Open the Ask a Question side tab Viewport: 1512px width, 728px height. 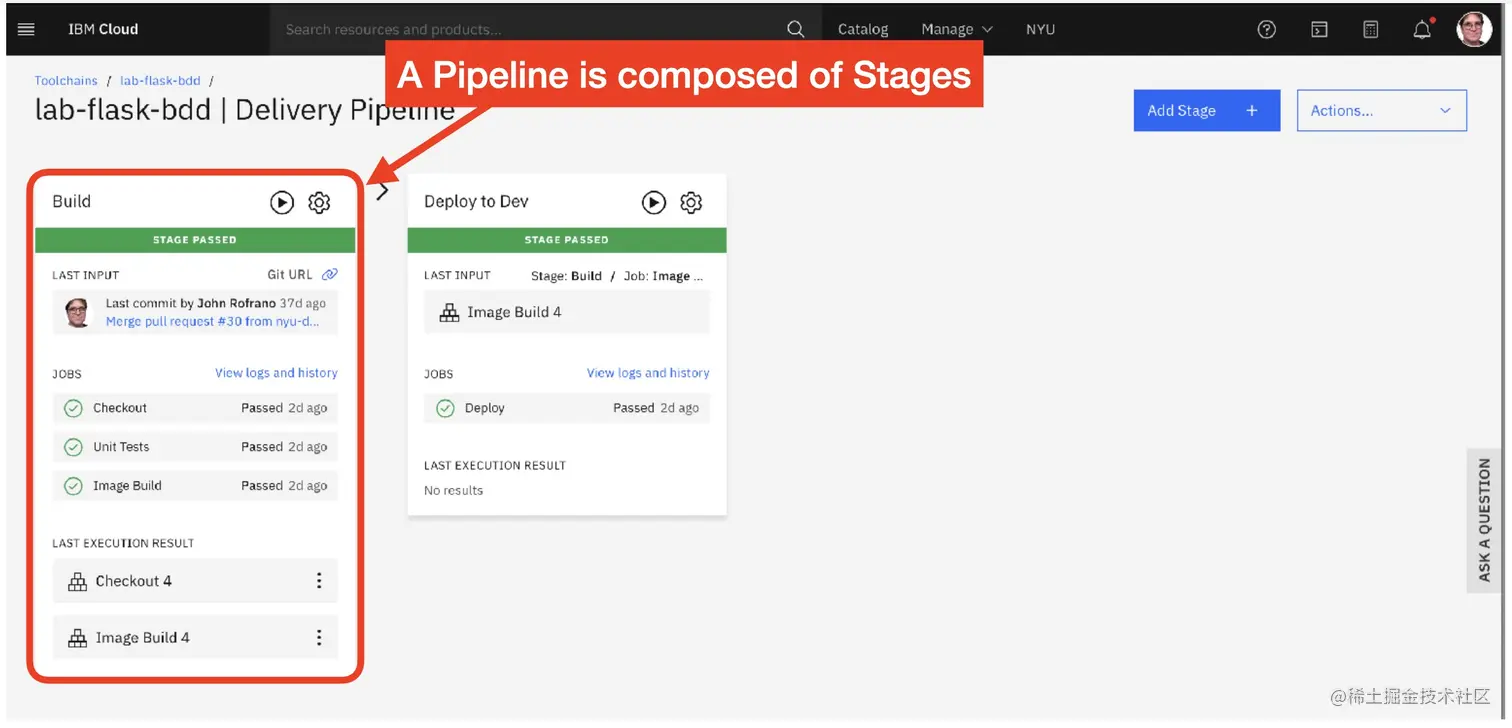pyautogui.click(x=1484, y=520)
